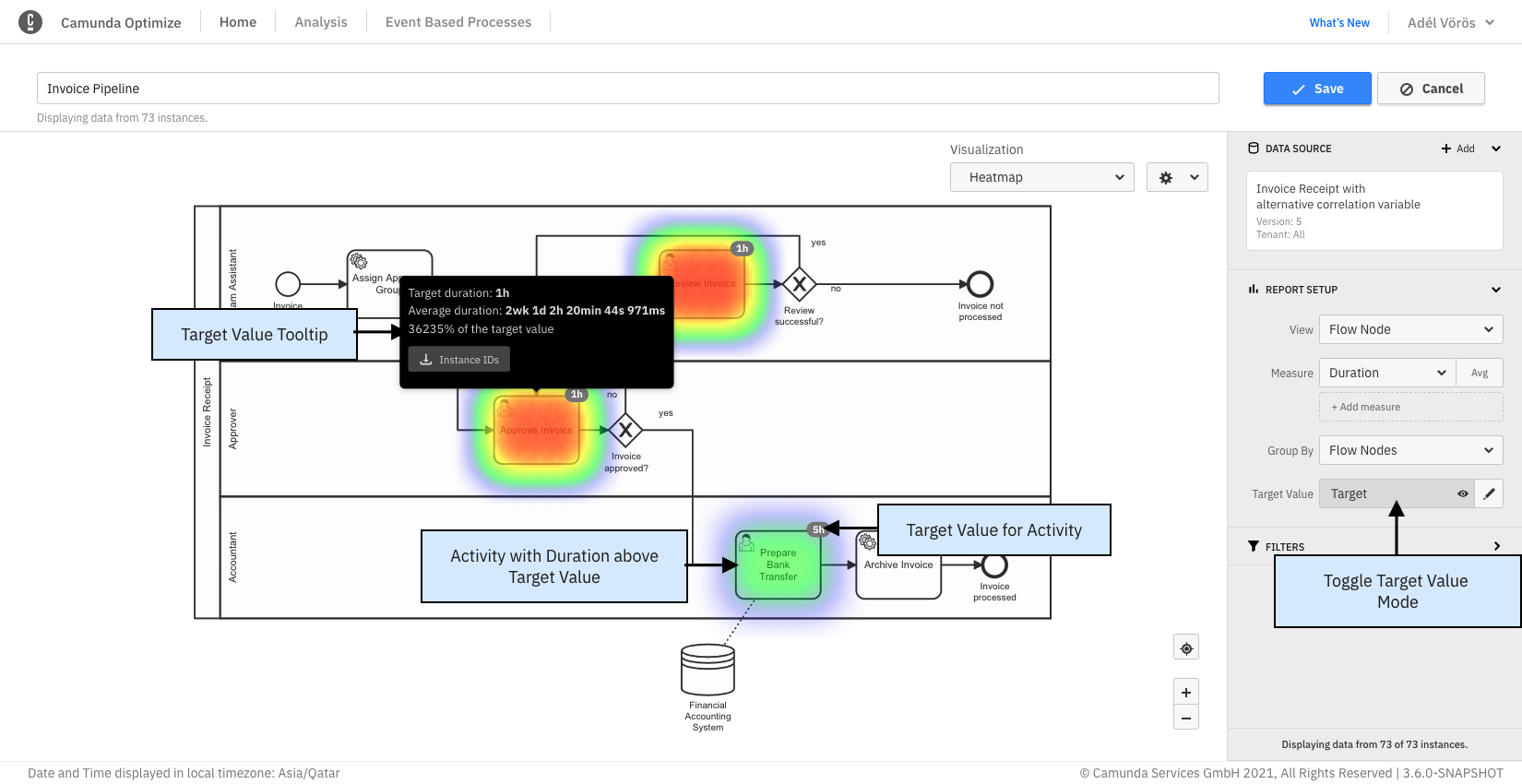Go to the Analysis tab
The height and width of the screenshot is (784, 1522).
point(321,22)
